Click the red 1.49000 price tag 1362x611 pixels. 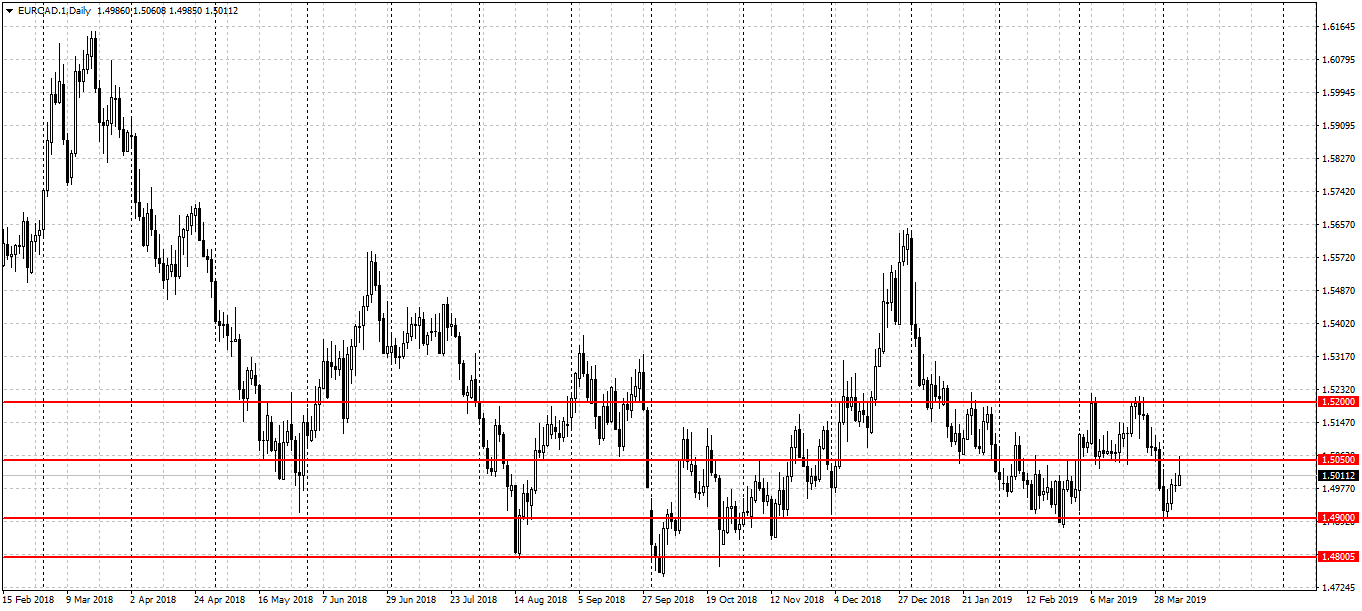point(1338,518)
